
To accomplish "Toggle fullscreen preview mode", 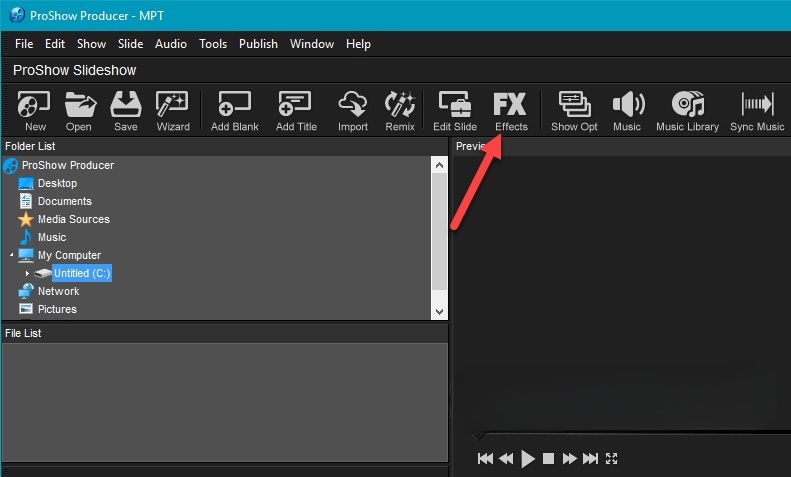I will coord(613,459).
